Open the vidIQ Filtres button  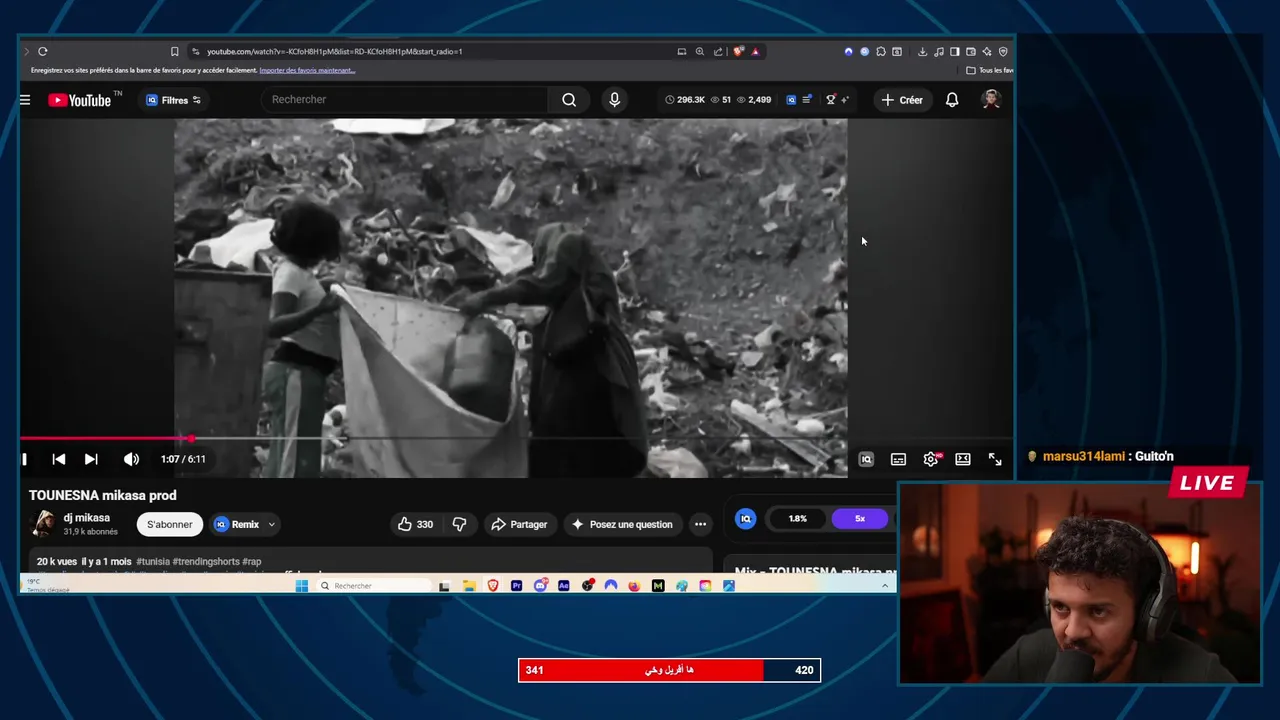173,100
